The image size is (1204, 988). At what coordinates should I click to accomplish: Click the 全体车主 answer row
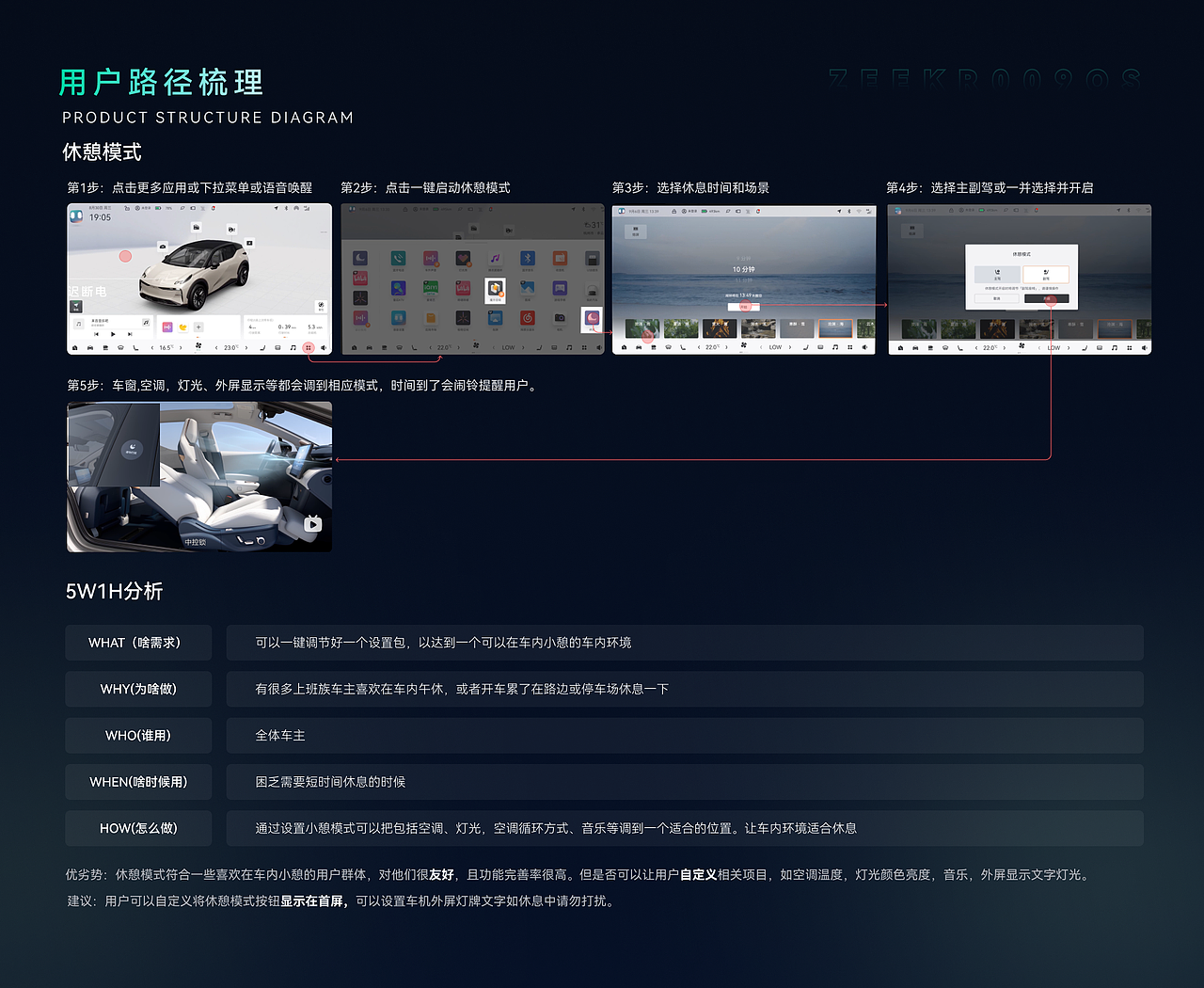[x=685, y=736]
